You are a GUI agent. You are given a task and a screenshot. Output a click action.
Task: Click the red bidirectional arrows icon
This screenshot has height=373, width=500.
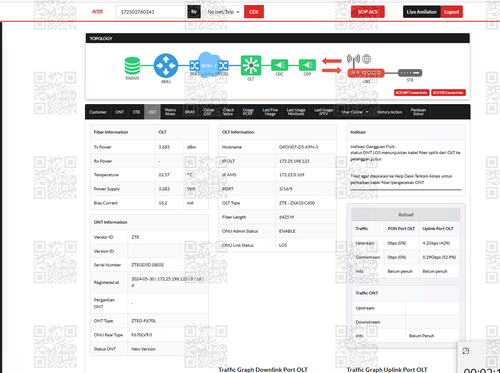coord(332,66)
